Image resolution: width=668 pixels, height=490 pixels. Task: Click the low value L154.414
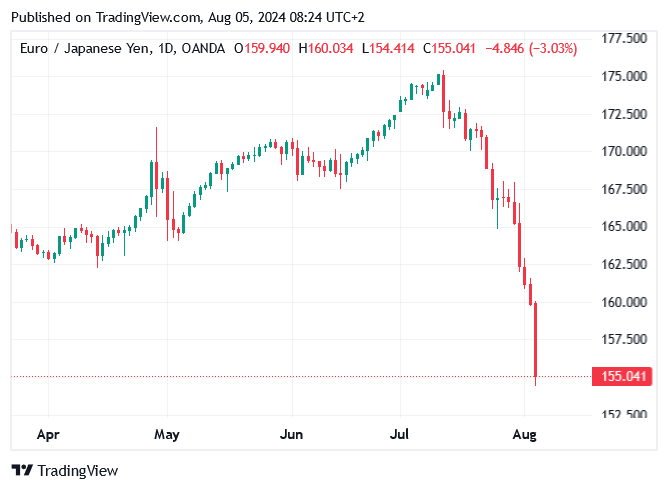(389, 48)
